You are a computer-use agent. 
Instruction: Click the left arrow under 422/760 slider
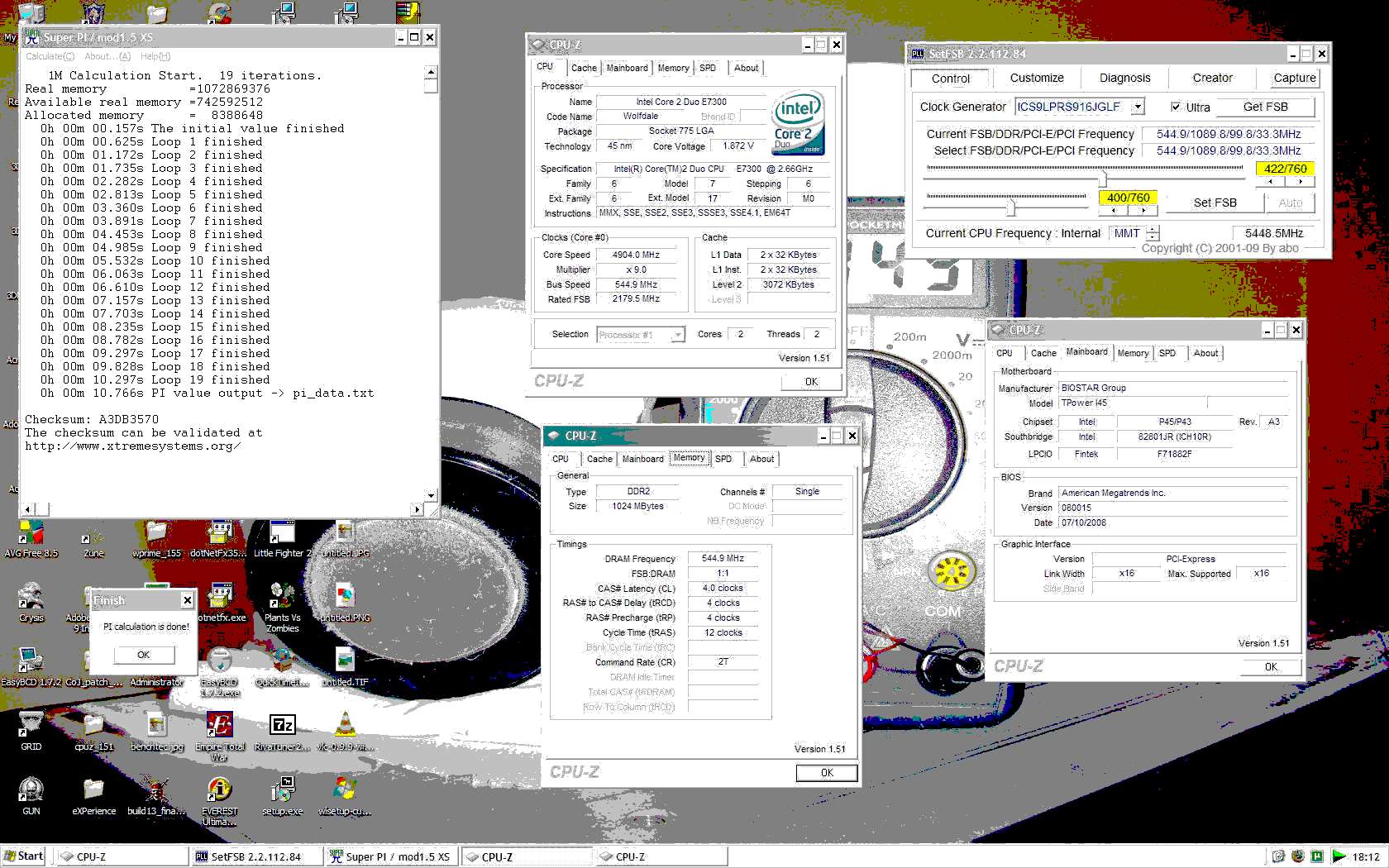[1270, 181]
